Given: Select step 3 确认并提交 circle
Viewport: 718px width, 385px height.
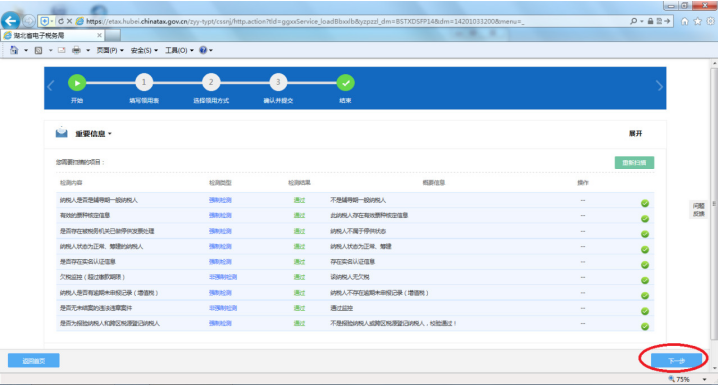Looking at the screenshot, I should [278, 83].
